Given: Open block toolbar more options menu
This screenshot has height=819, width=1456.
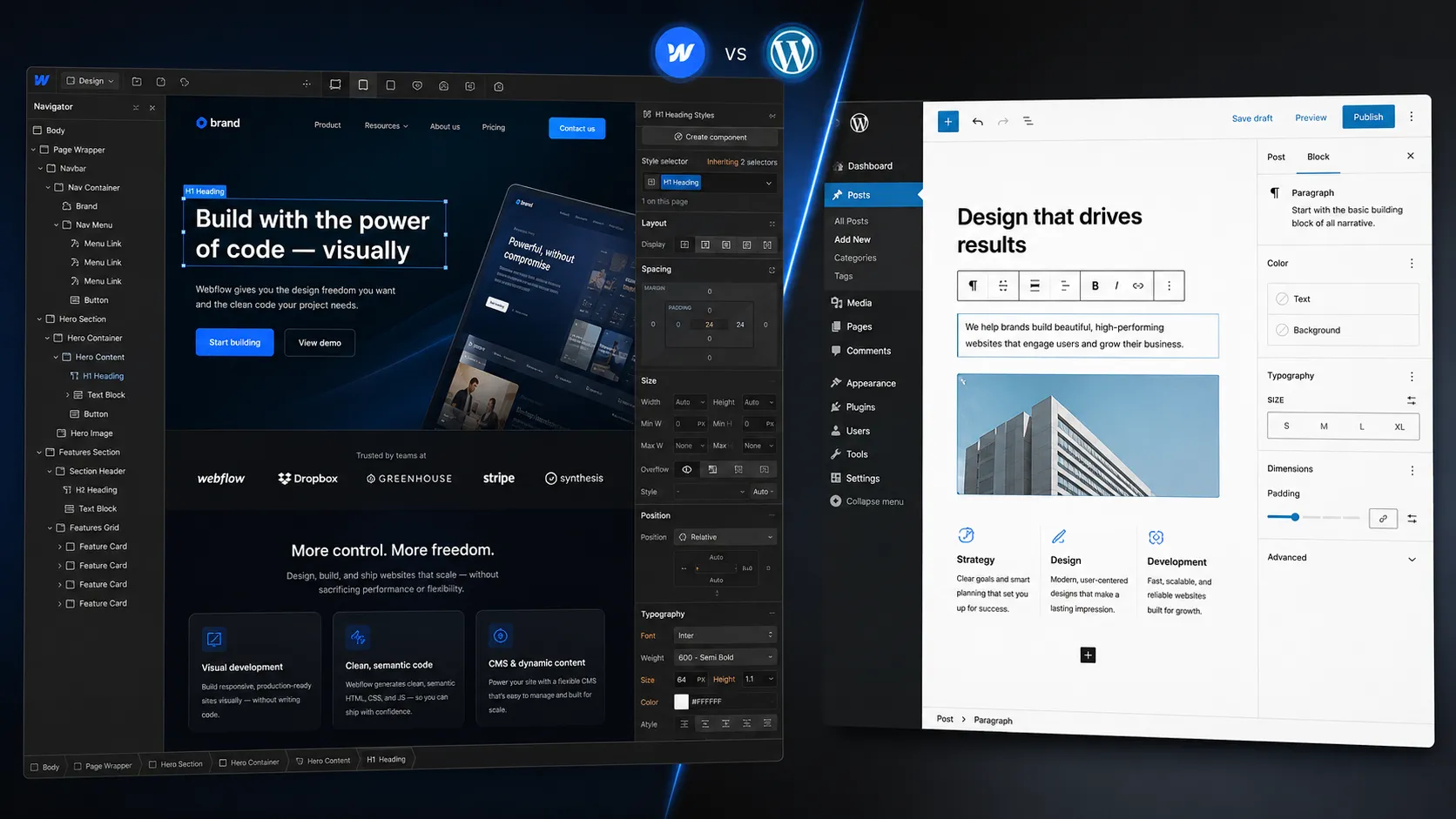Looking at the screenshot, I should 1170,285.
